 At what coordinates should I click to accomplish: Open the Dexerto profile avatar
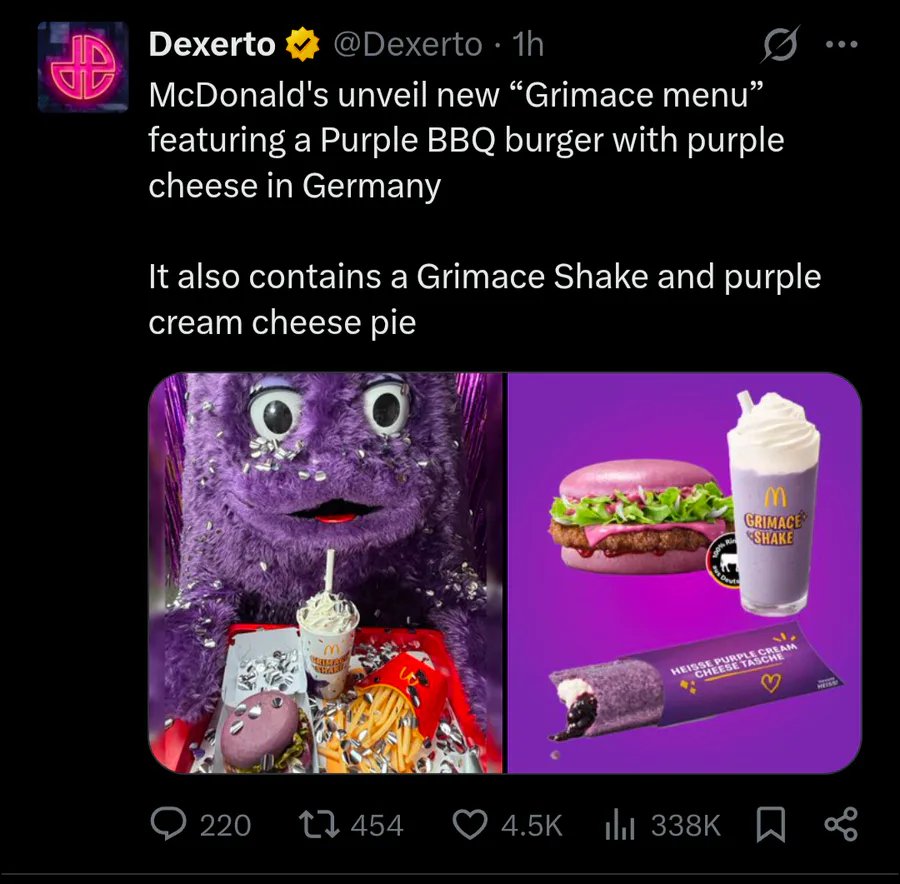[x=82, y=66]
